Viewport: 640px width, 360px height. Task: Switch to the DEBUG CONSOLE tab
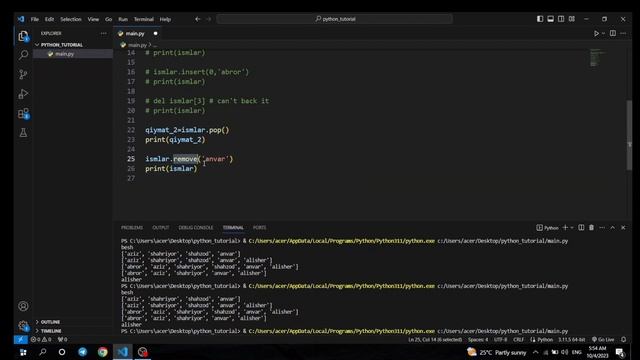[196, 227]
